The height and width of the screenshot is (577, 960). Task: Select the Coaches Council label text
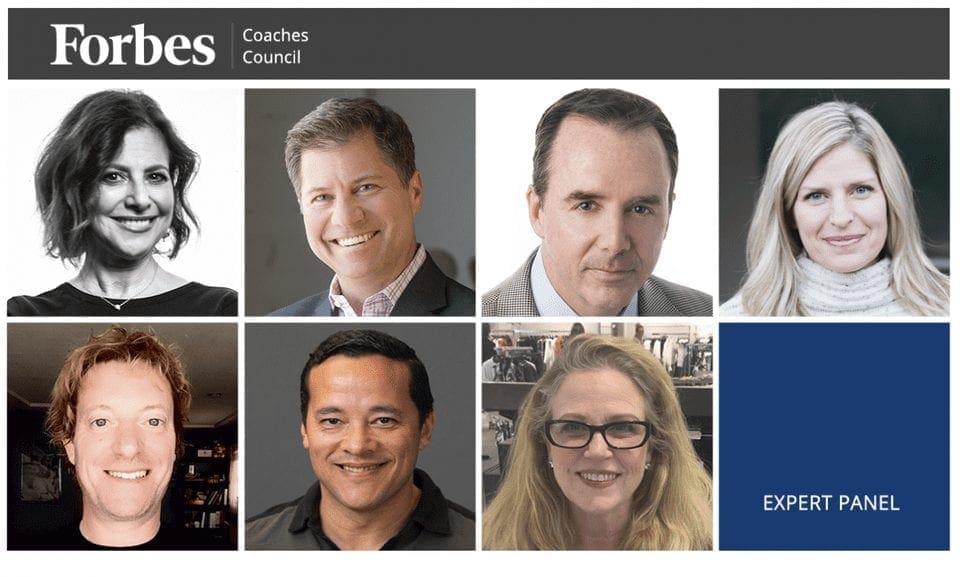(x=275, y=46)
